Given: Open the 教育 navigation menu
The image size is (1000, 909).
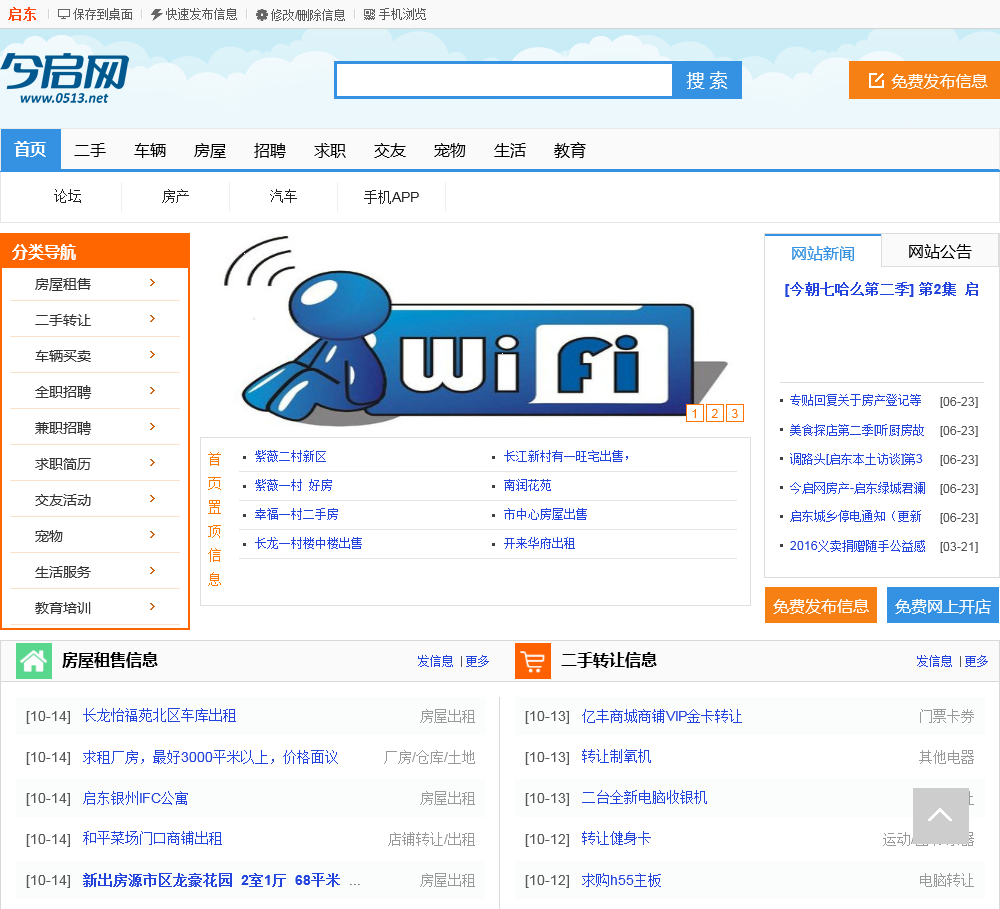Looking at the screenshot, I should coord(570,151).
